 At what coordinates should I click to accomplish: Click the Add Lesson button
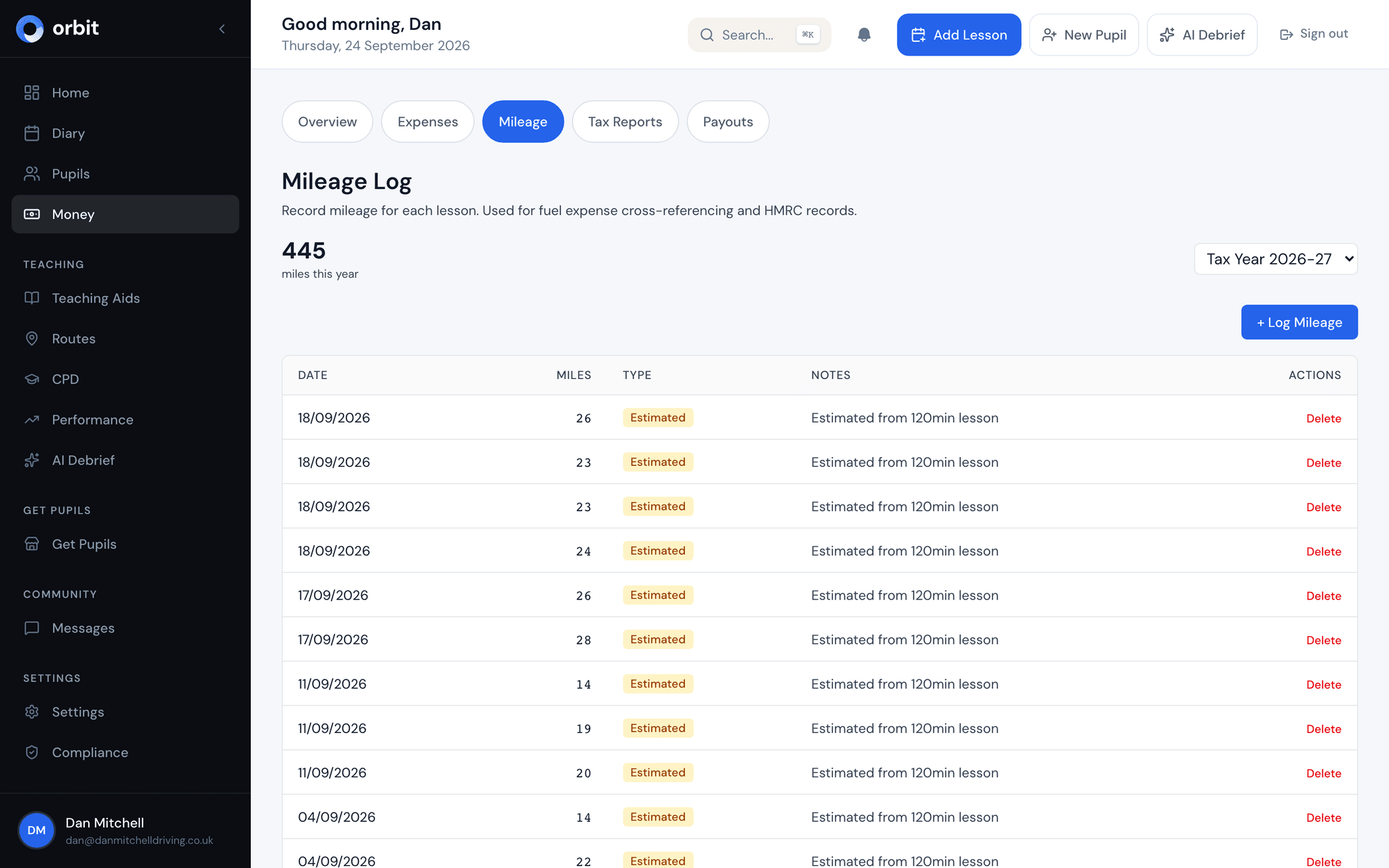[958, 35]
